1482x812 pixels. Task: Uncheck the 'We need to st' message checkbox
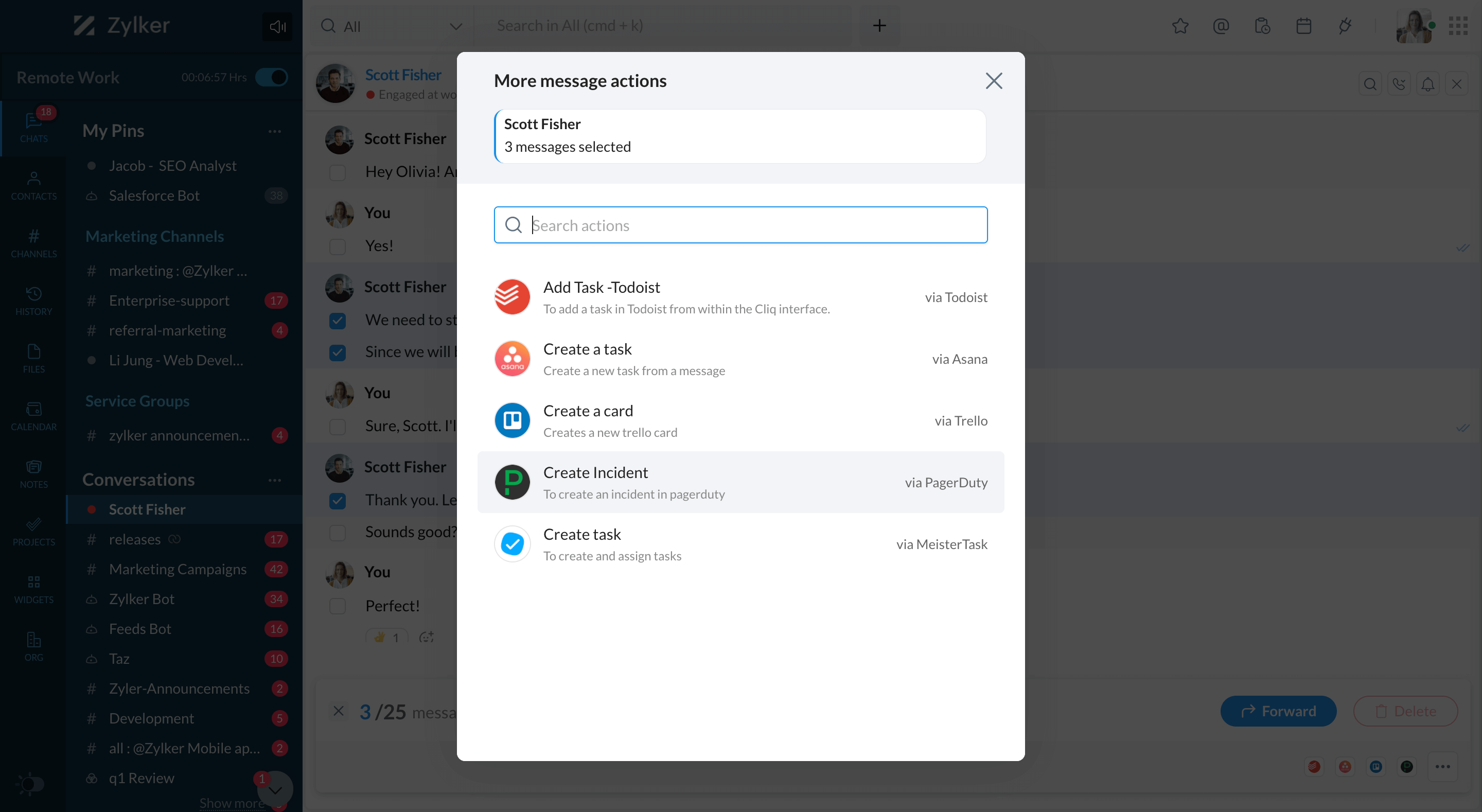pos(338,321)
